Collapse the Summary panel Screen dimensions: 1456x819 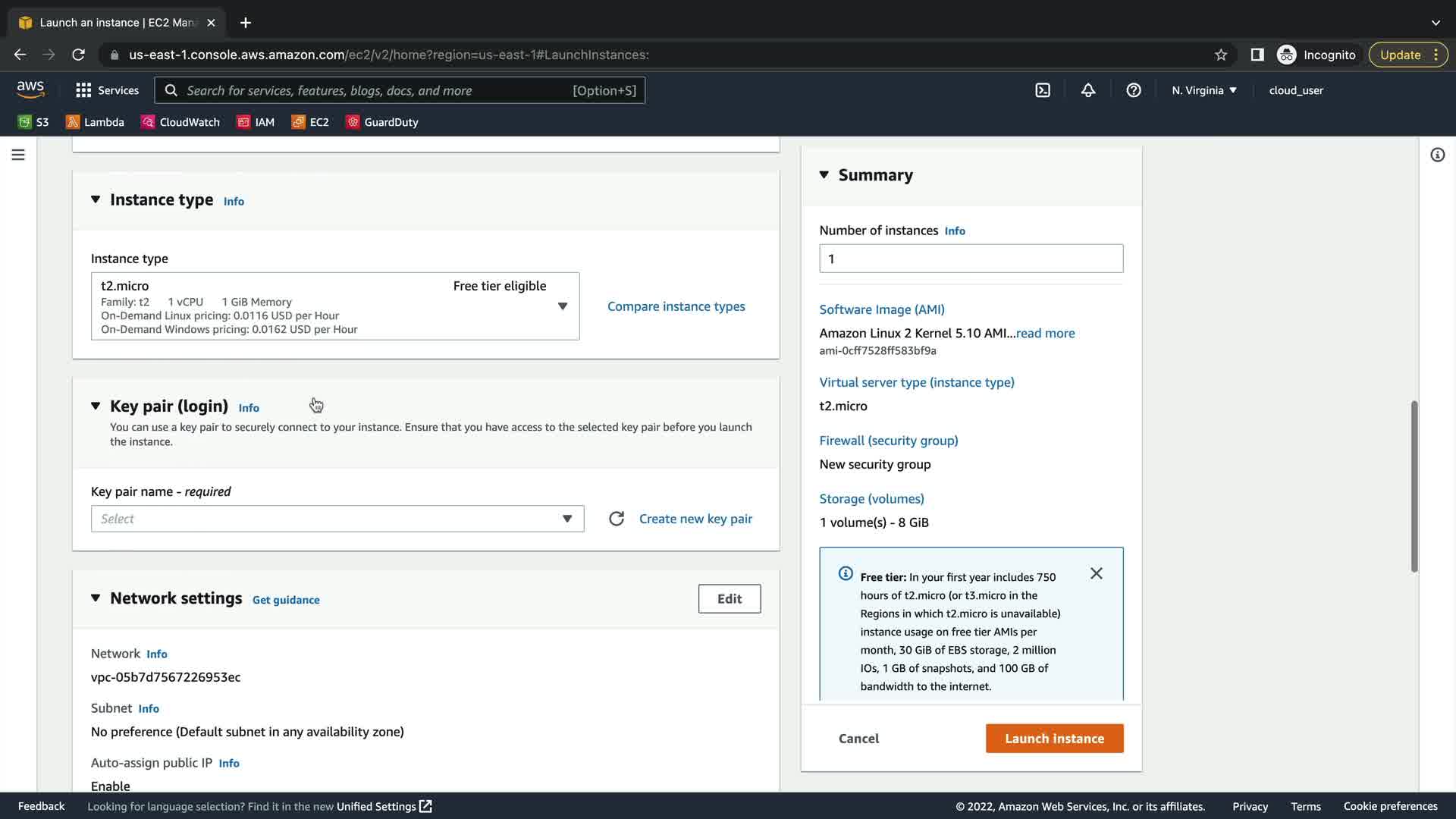tap(824, 175)
